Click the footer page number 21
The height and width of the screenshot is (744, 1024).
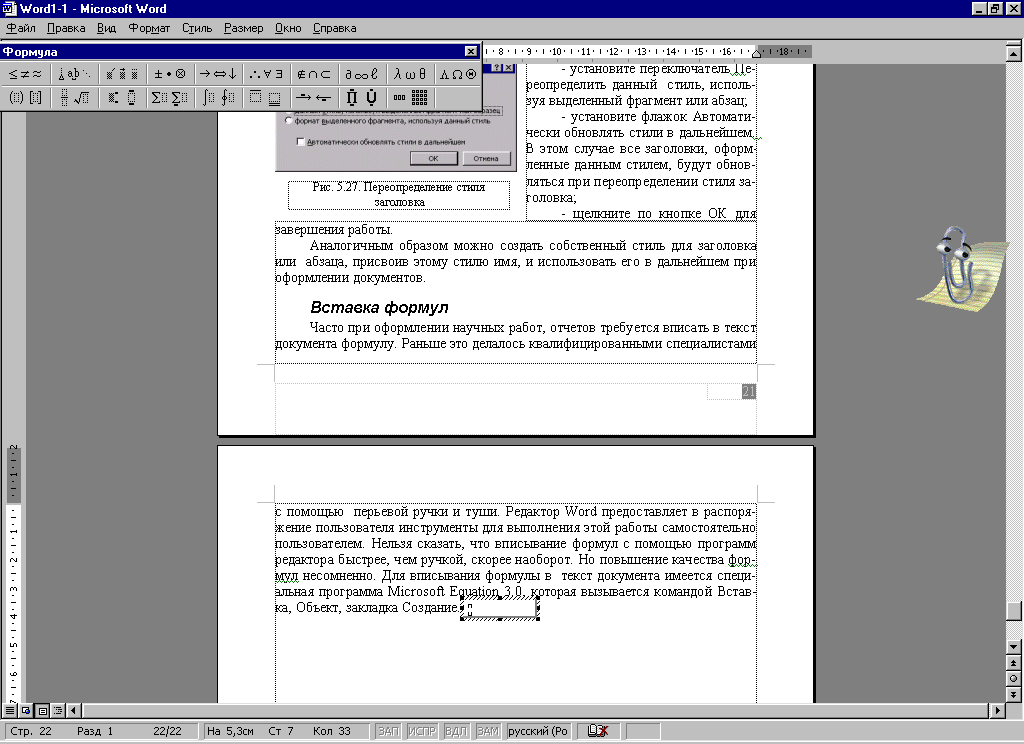(x=748, y=391)
